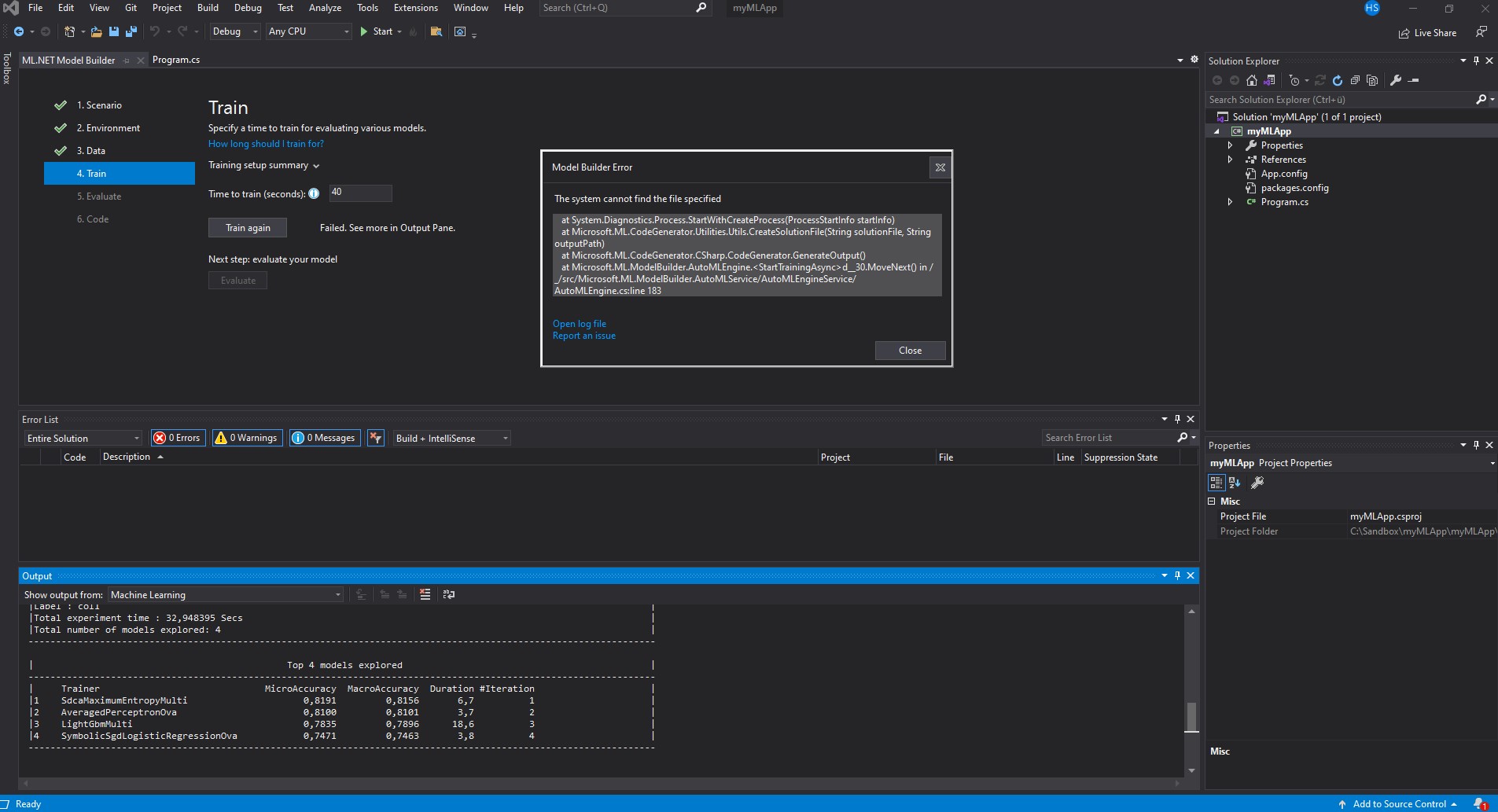The width and height of the screenshot is (1498, 812).
Task: Click the Output pane vertical scrollbar thumb
Action: tap(1191, 716)
